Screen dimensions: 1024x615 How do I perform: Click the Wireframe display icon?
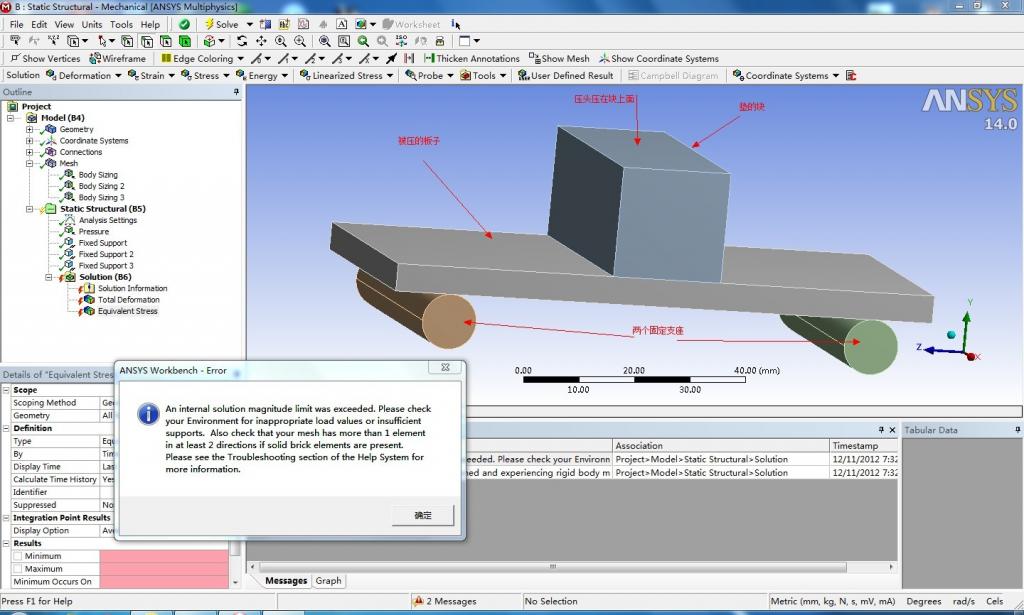tap(118, 58)
